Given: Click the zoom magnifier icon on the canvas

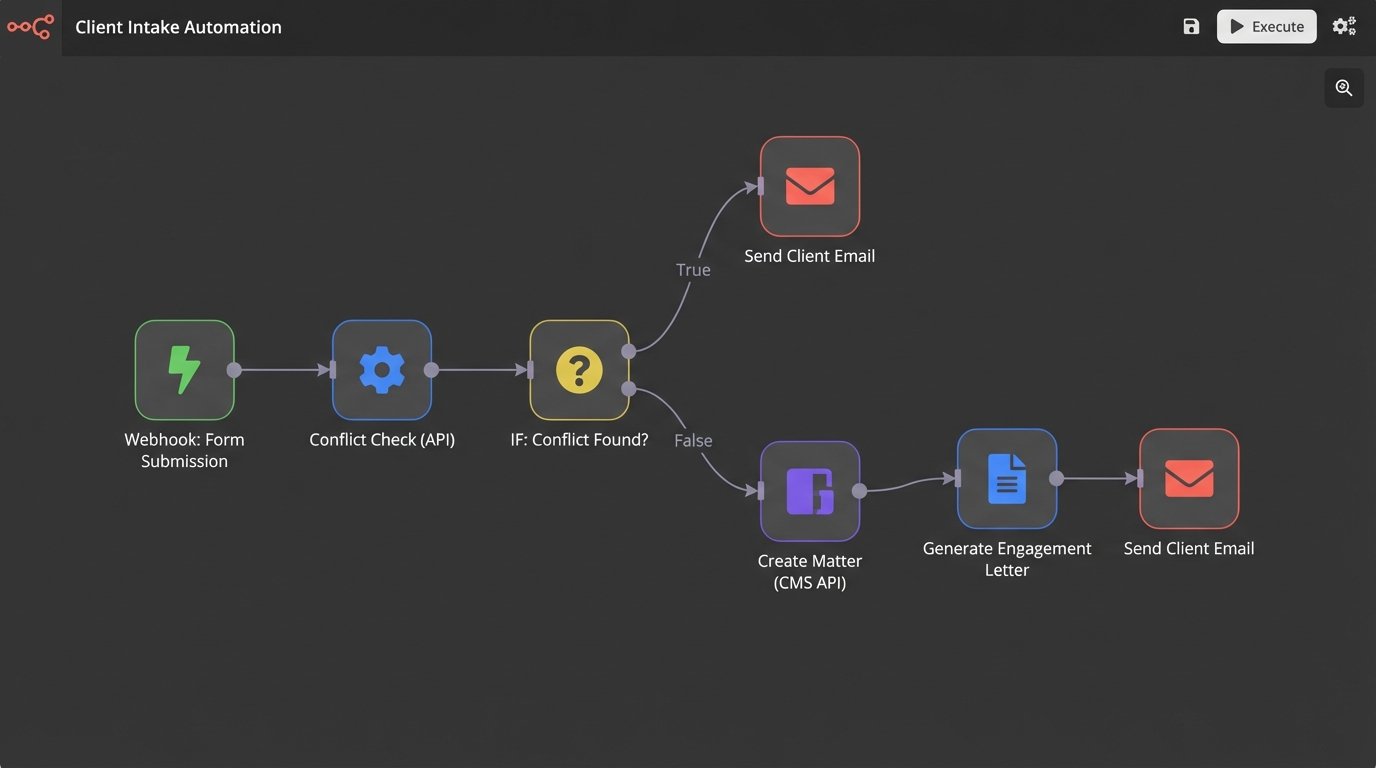Looking at the screenshot, I should pos(1344,88).
